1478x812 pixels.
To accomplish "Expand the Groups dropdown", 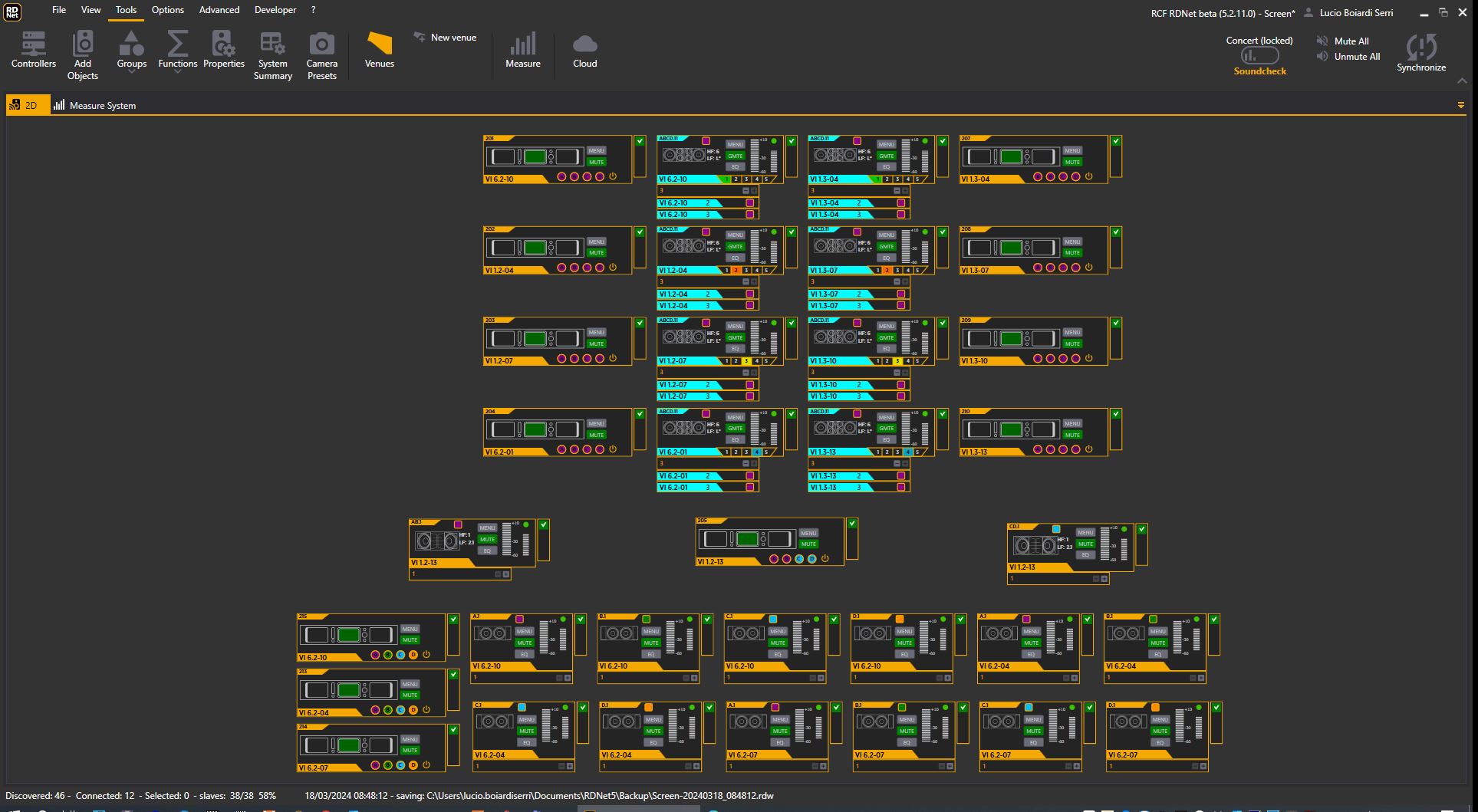I will click(131, 72).
